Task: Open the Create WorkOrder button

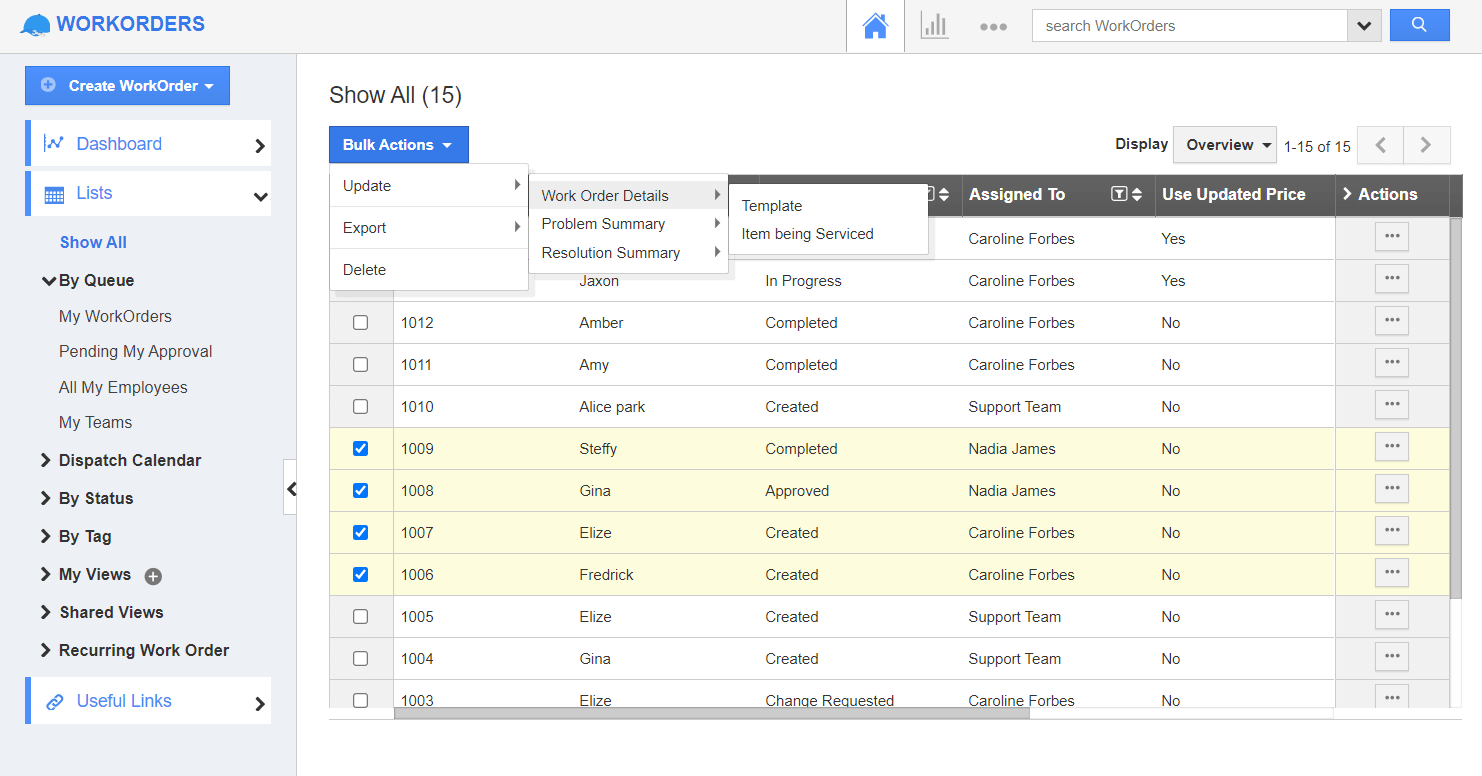Action: [127, 85]
